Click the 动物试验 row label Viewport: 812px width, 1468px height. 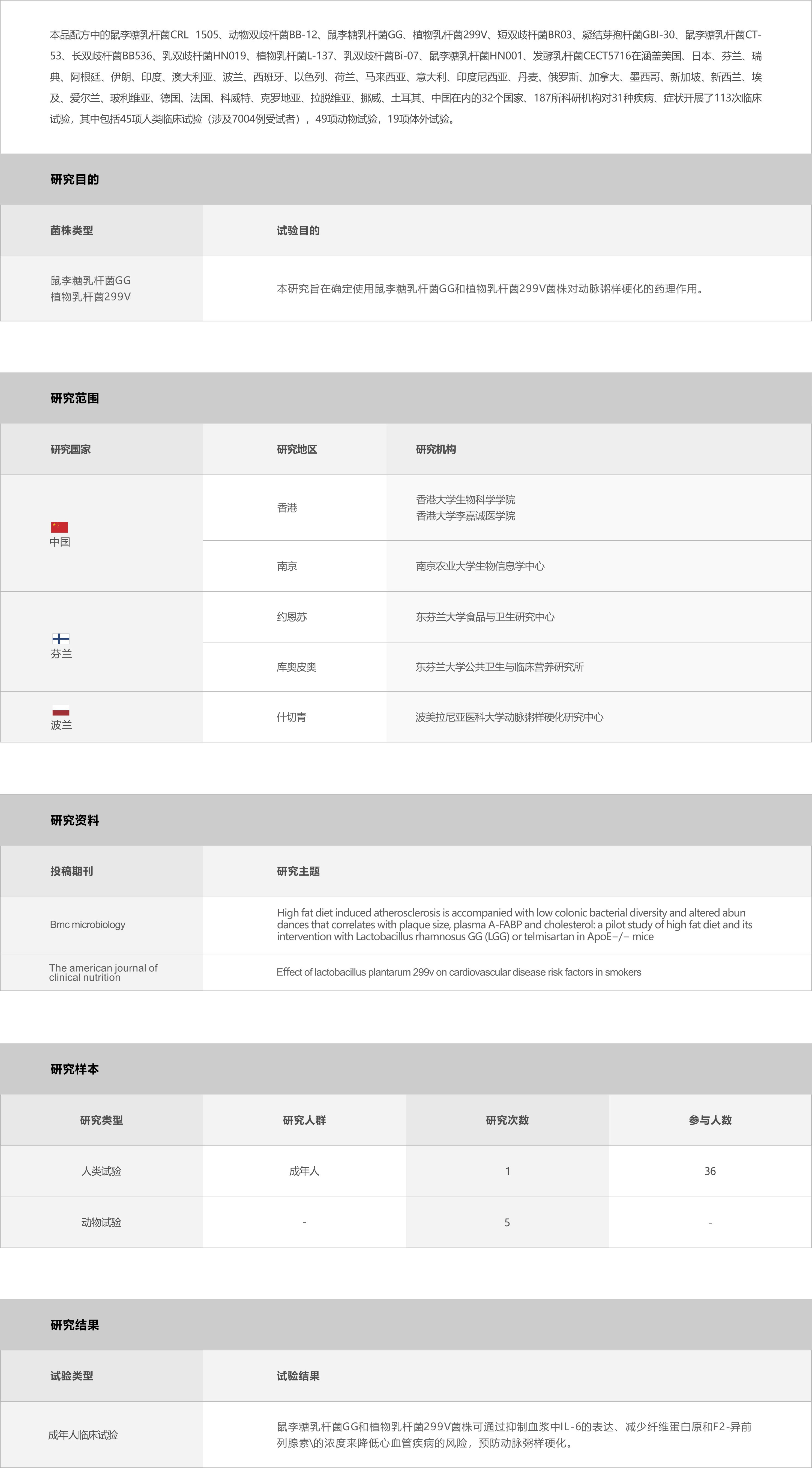pos(101,1222)
